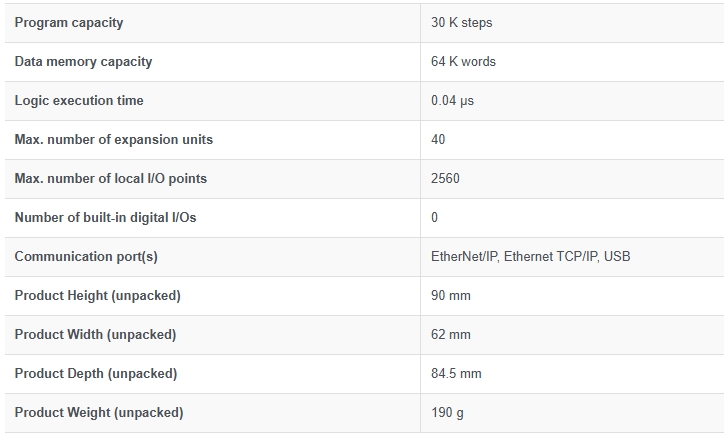
Task: Click the Logic execution time label
Action: 79,101
